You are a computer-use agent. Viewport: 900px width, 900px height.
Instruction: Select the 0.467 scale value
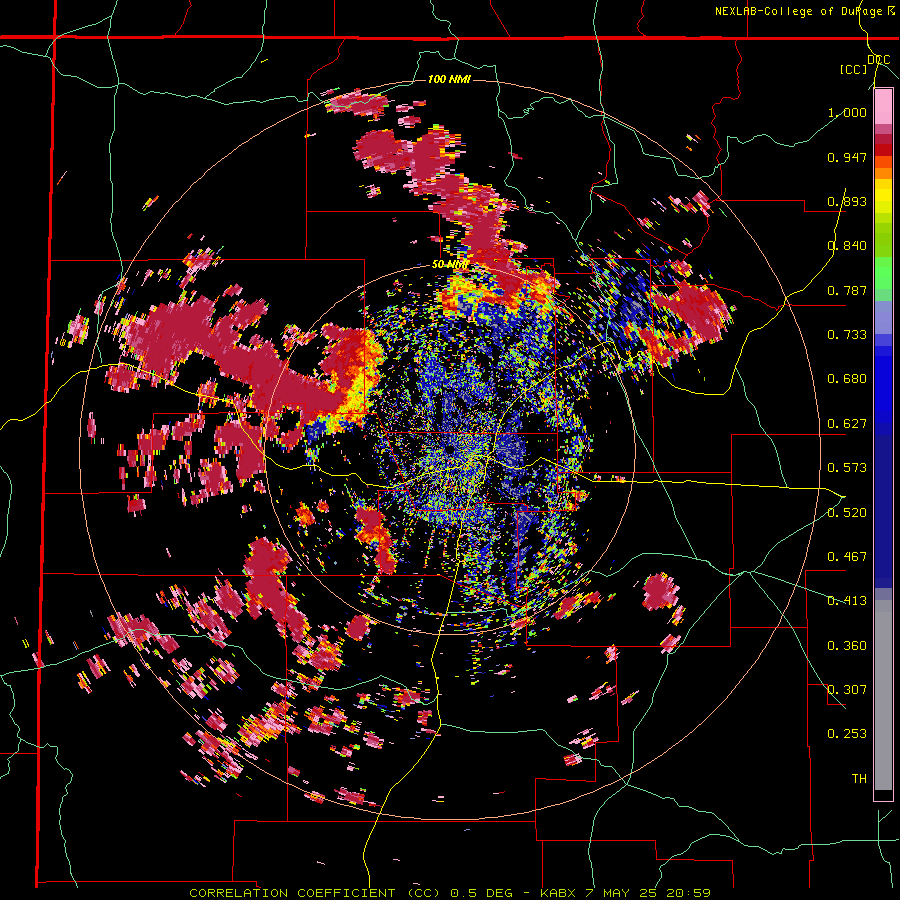tap(847, 557)
